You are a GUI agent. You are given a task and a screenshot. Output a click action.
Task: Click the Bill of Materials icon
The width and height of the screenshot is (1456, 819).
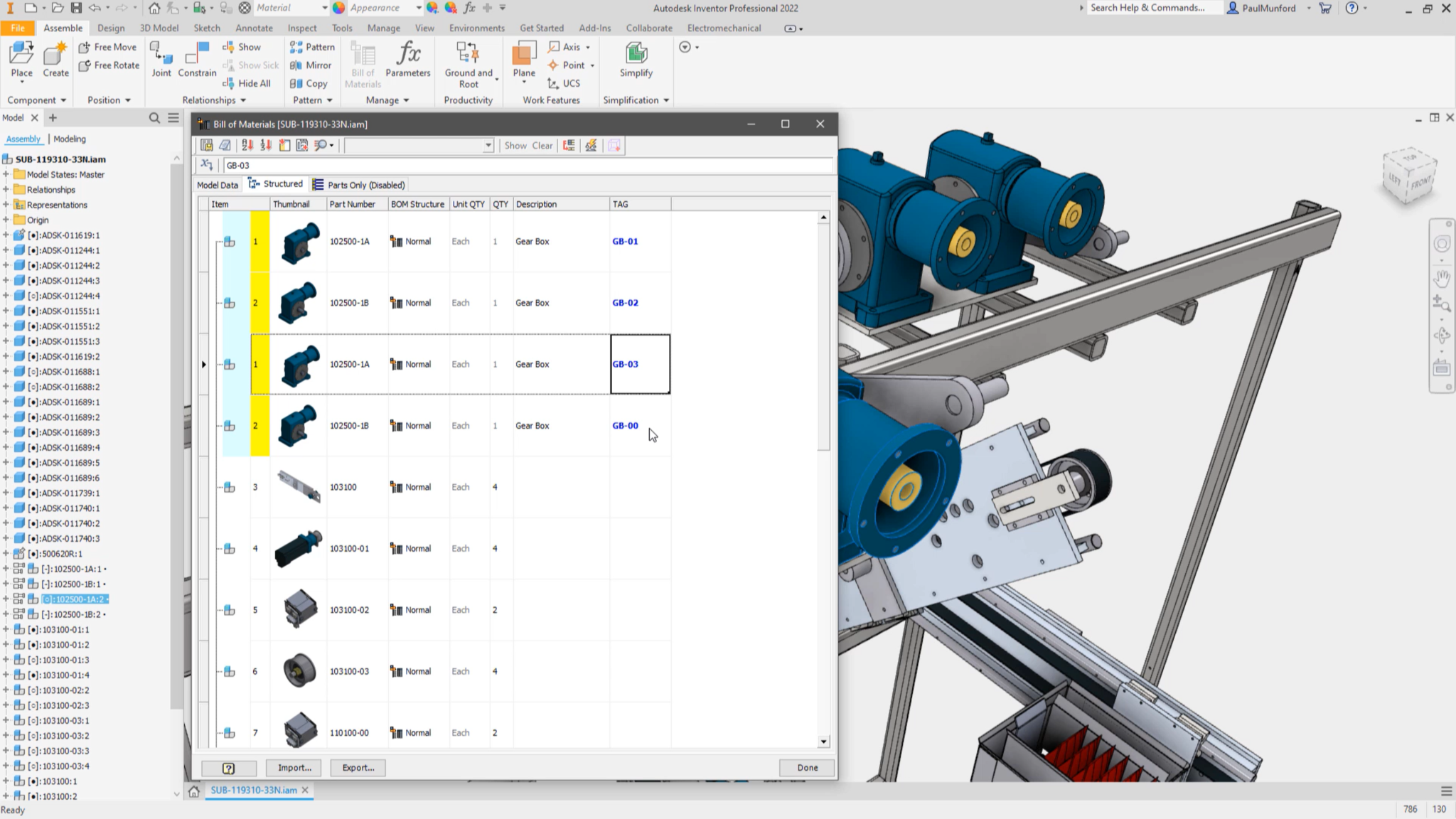point(362,64)
